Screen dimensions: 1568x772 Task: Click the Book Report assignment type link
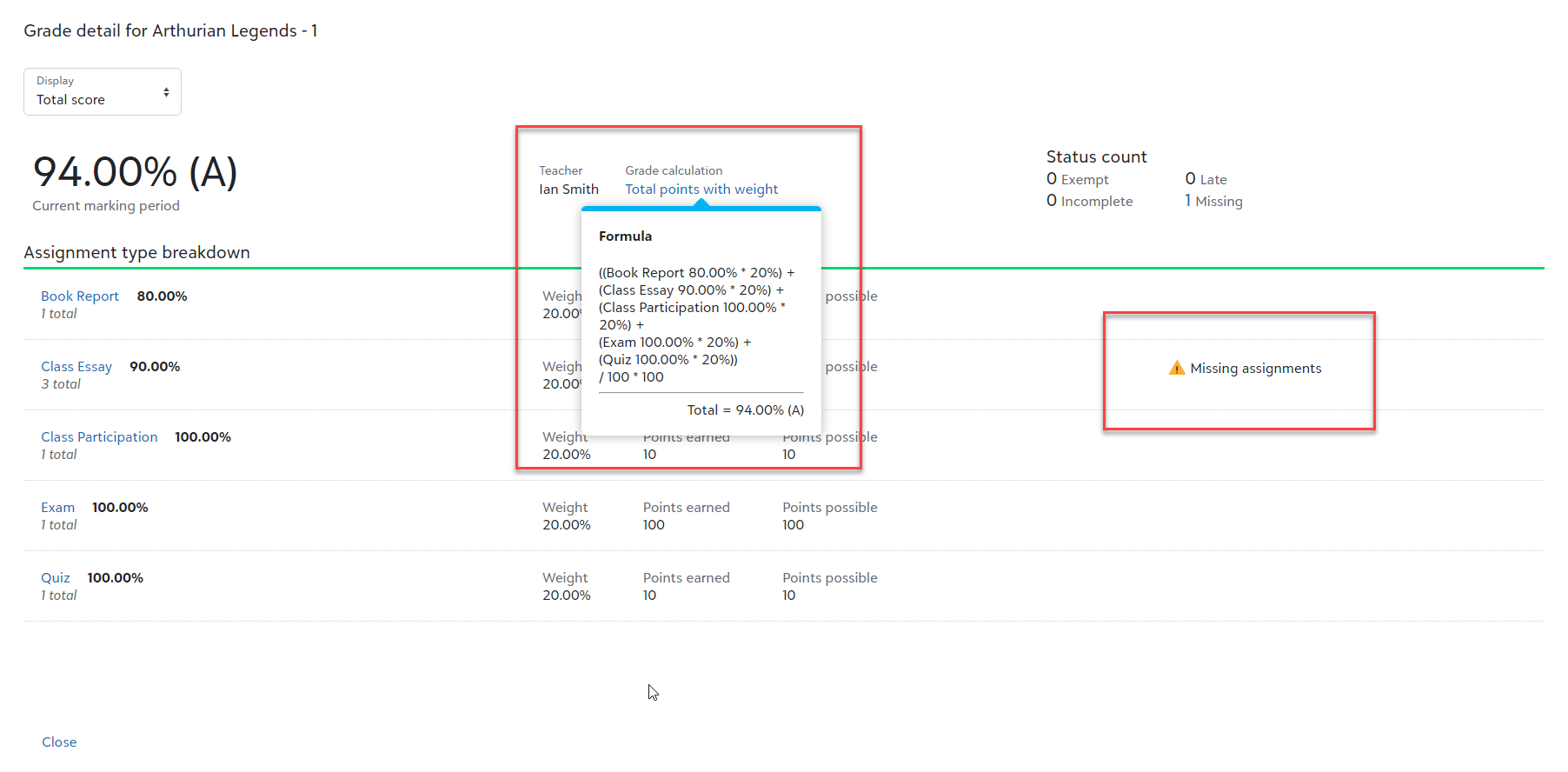tap(80, 296)
